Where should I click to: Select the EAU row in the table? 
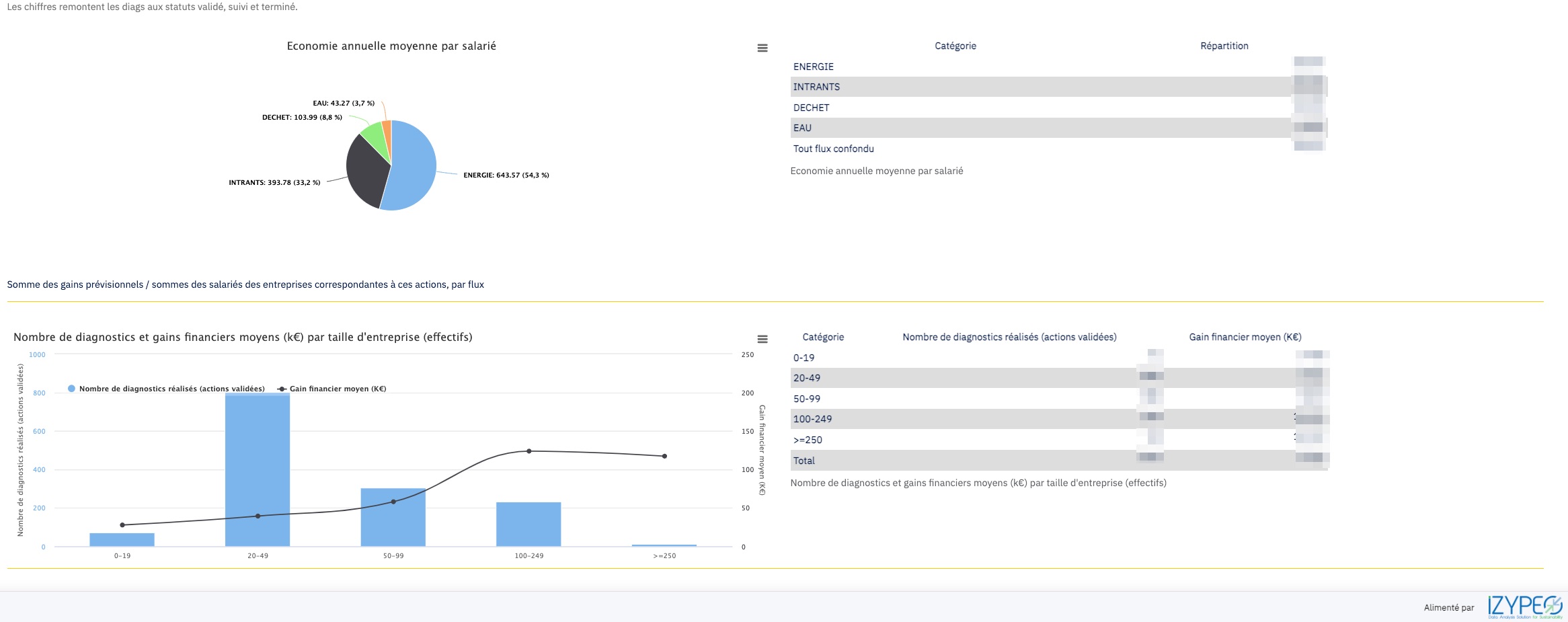coord(1058,128)
